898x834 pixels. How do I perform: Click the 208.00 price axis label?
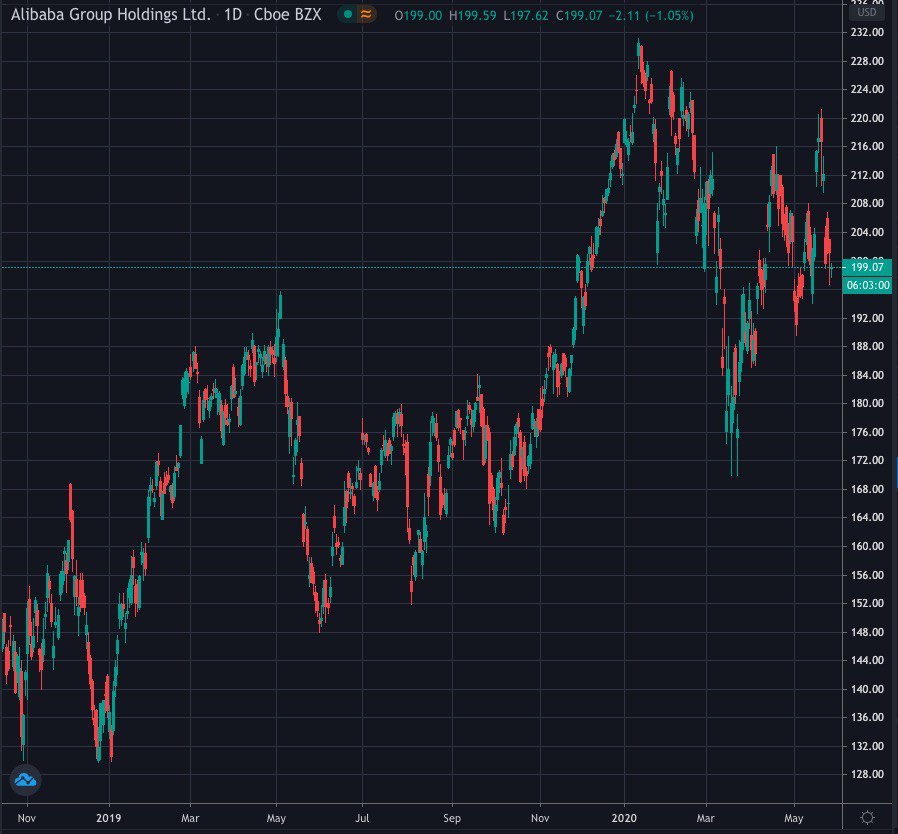(867, 203)
